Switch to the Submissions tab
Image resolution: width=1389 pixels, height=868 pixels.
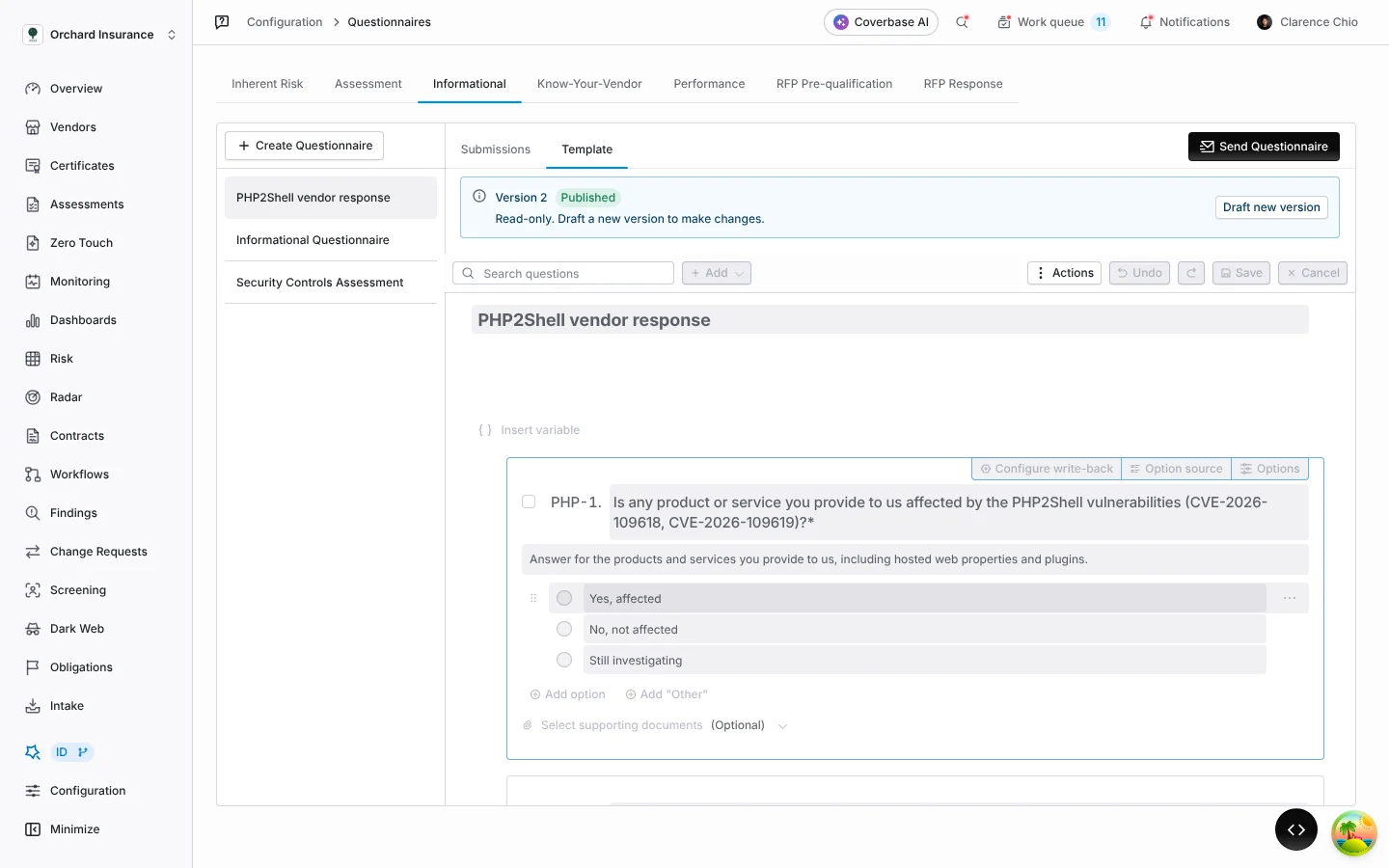click(496, 149)
